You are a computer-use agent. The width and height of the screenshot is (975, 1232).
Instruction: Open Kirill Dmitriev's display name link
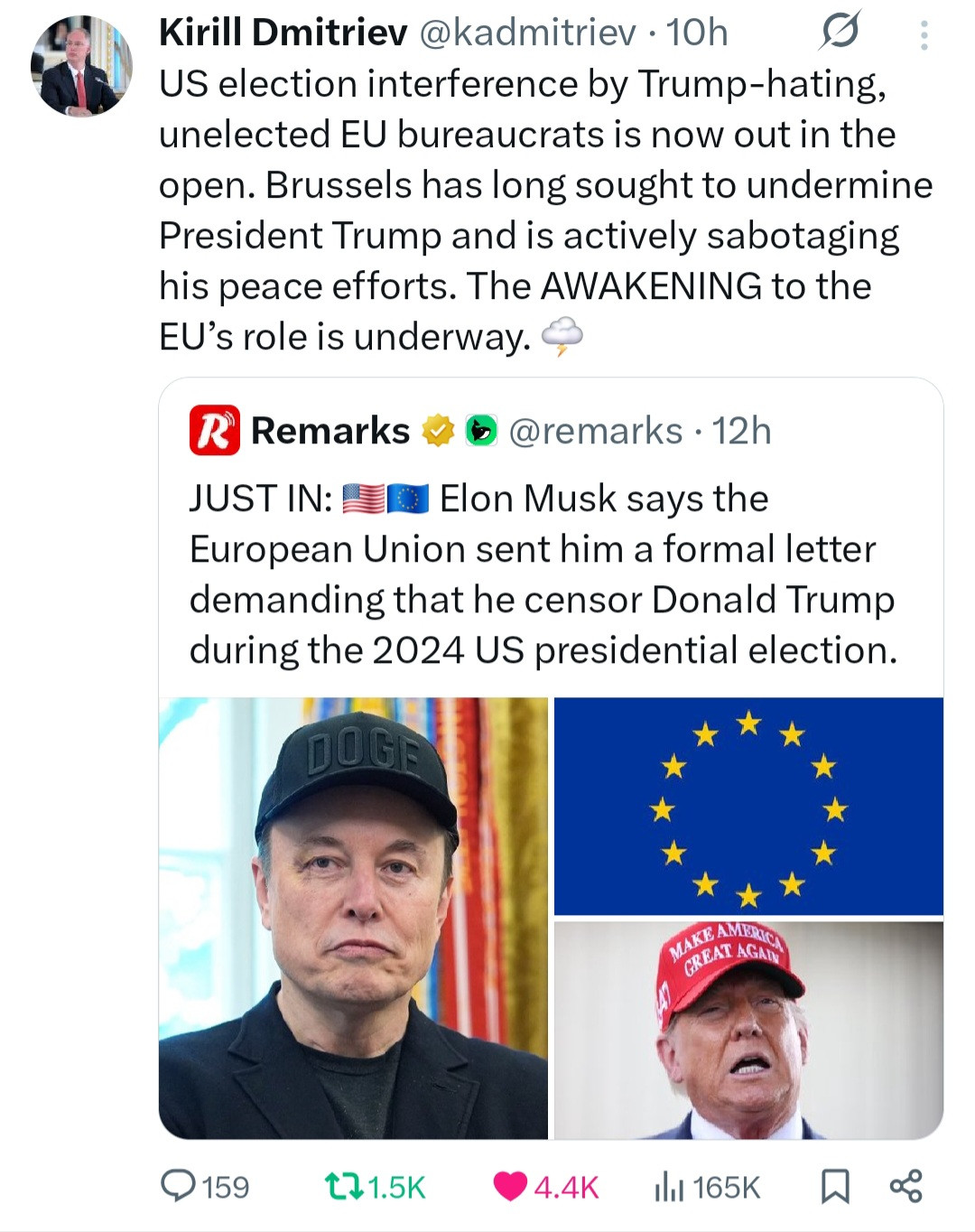(283, 33)
